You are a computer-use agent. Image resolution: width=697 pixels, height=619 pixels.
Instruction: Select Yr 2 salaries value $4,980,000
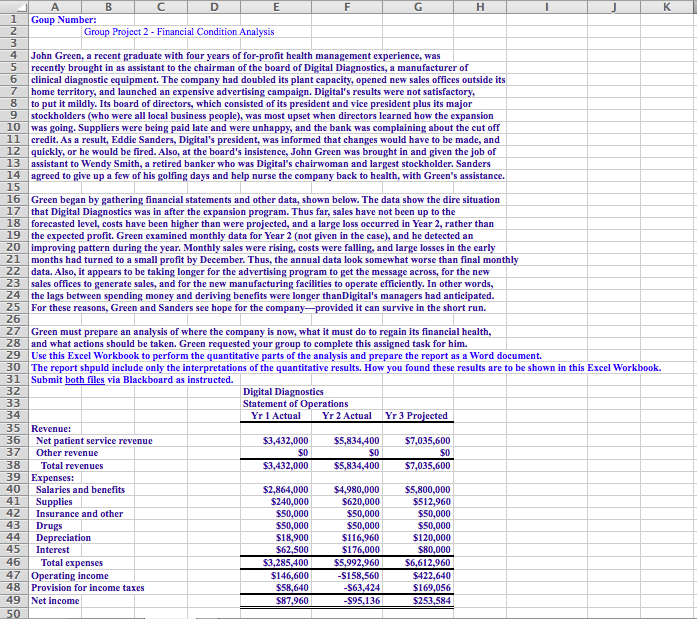pyautogui.click(x=357, y=490)
